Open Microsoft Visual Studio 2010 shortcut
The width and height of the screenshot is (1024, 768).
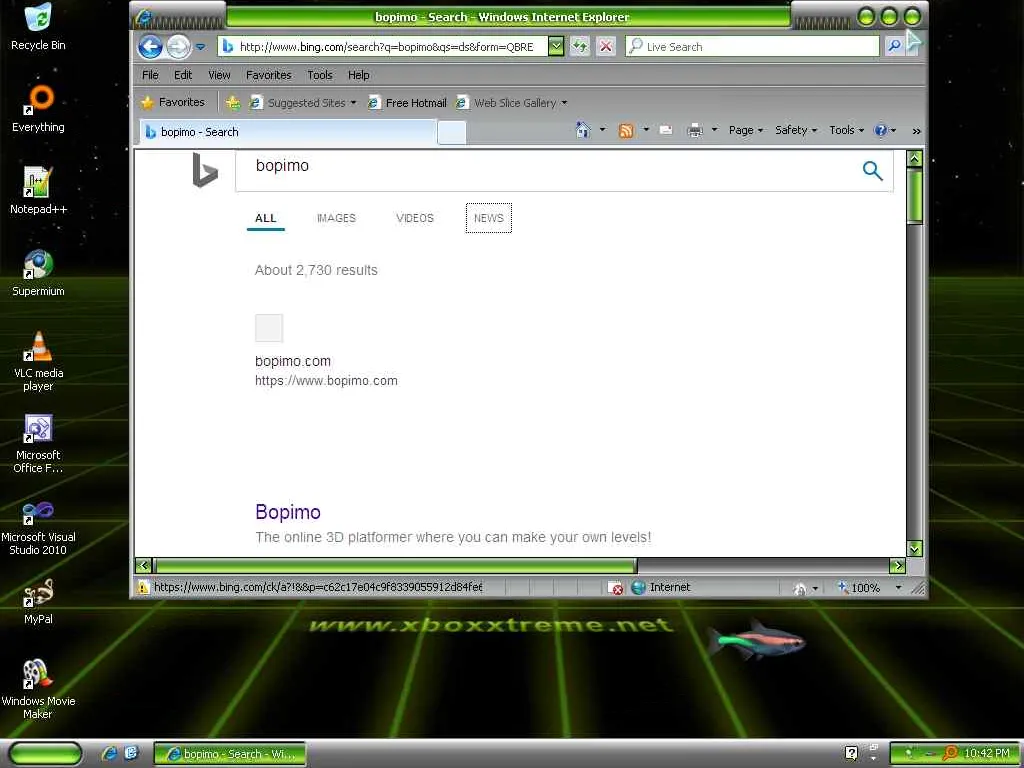point(39,526)
